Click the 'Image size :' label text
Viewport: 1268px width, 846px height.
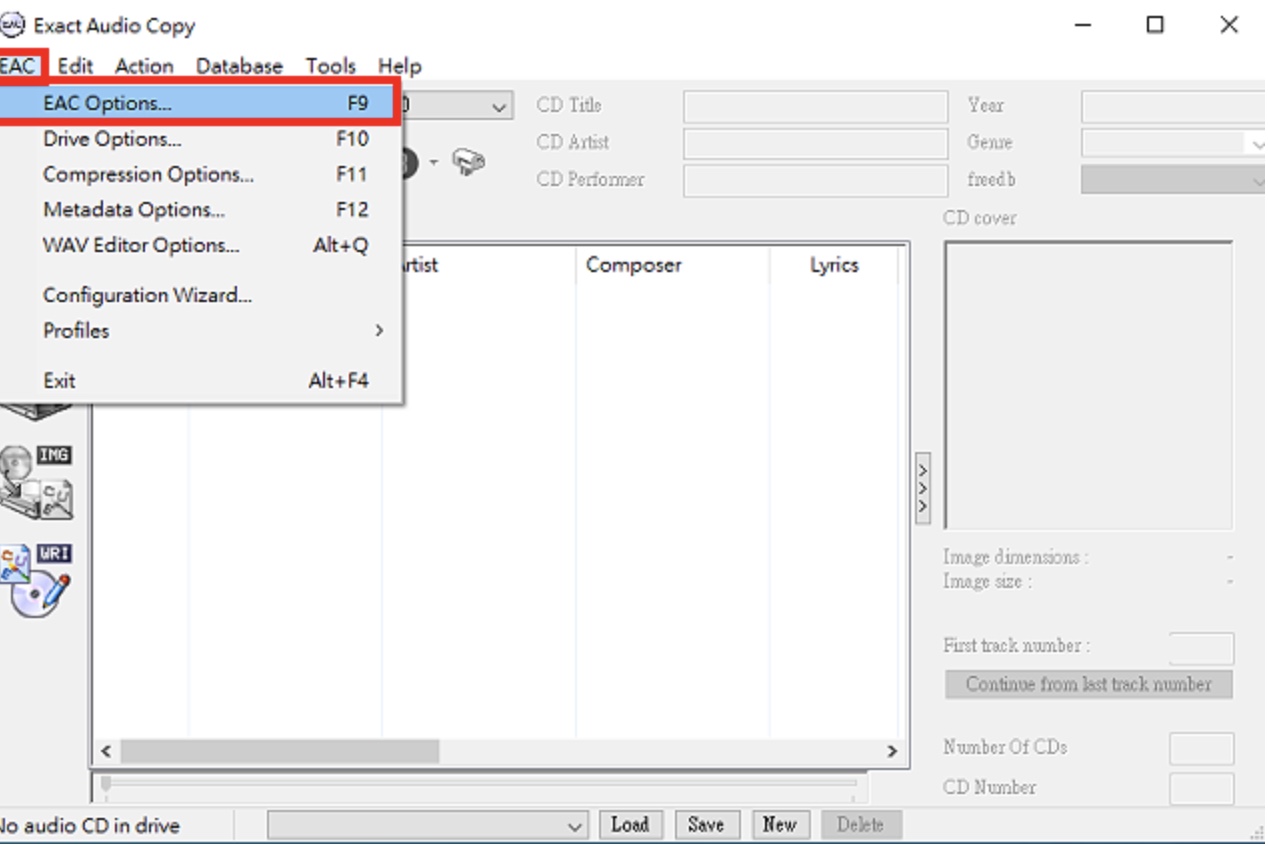tap(987, 582)
